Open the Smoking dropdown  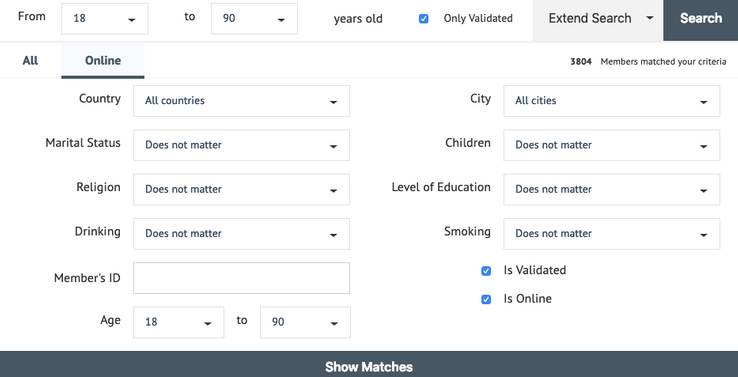click(x=611, y=233)
